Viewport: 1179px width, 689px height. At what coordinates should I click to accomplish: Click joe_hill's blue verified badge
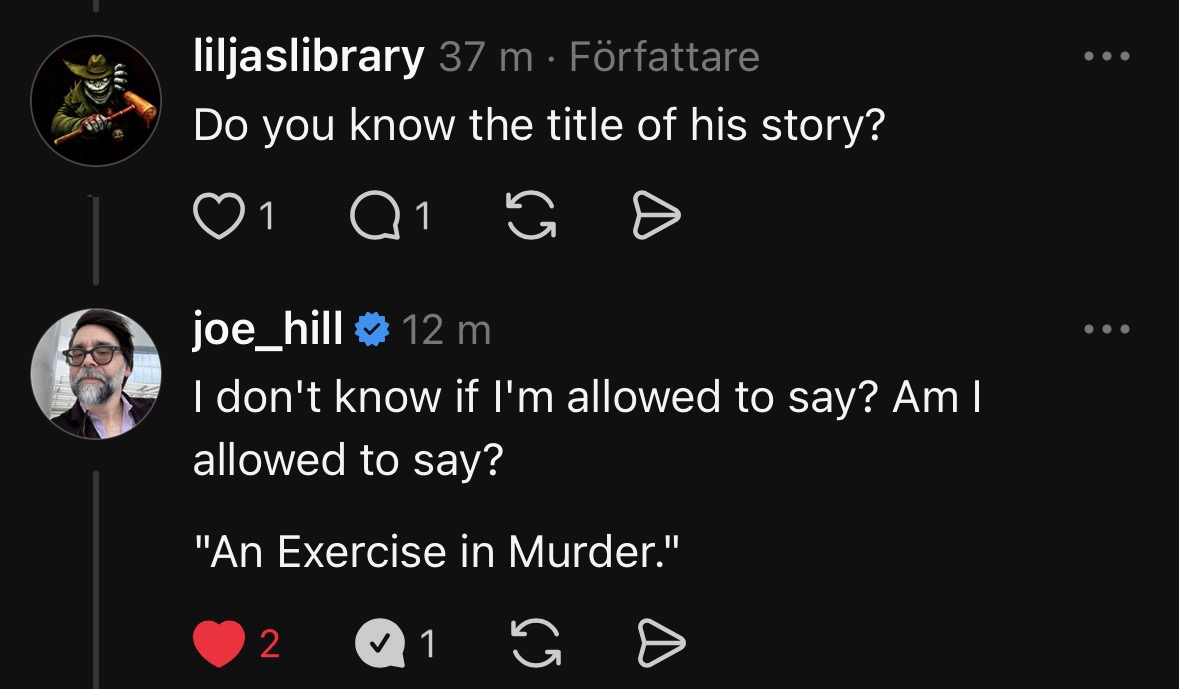tap(373, 329)
